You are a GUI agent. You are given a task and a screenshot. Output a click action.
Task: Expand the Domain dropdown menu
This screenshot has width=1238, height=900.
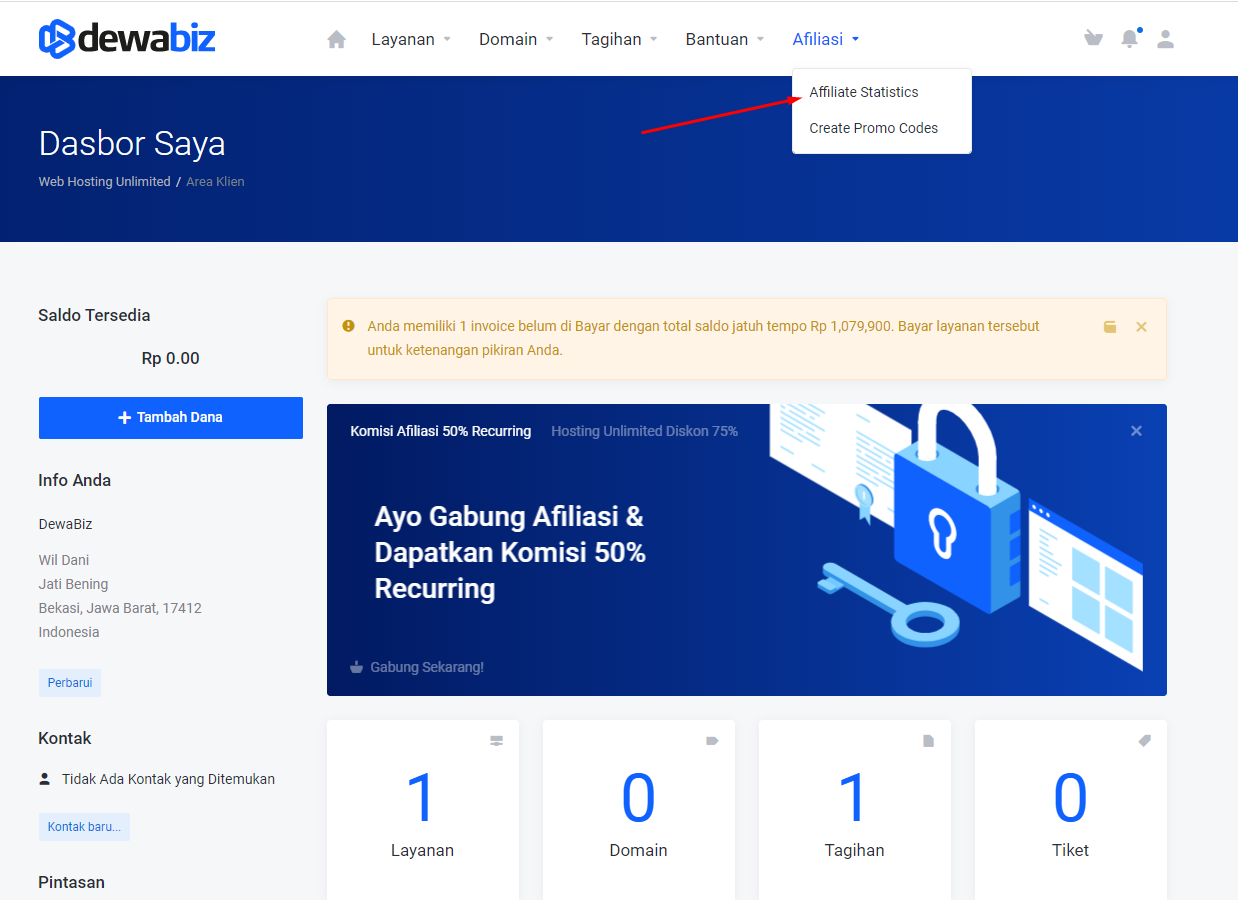click(x=515, y=40)
